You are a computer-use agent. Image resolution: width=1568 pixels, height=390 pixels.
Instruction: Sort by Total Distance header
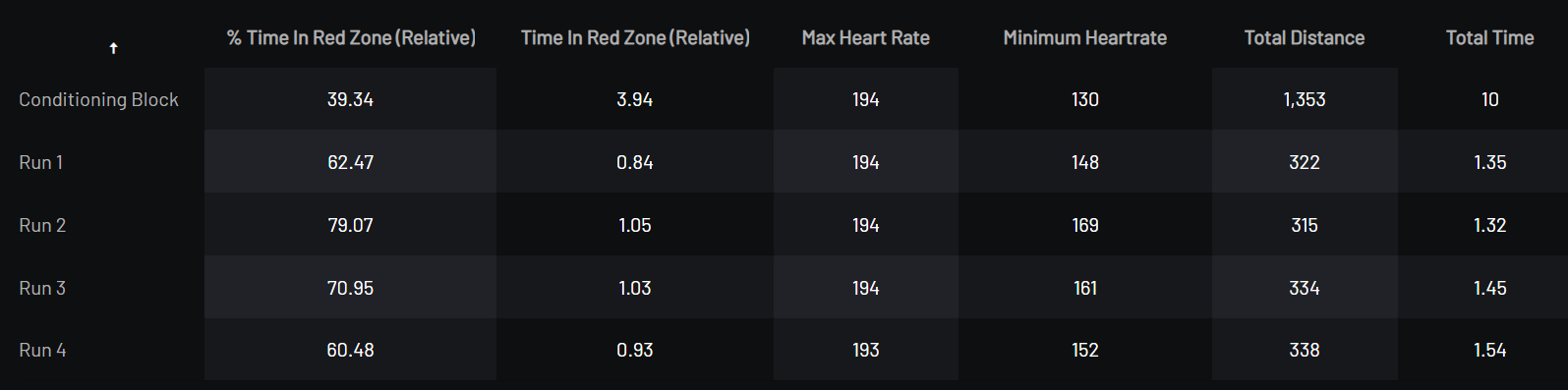1304,38
